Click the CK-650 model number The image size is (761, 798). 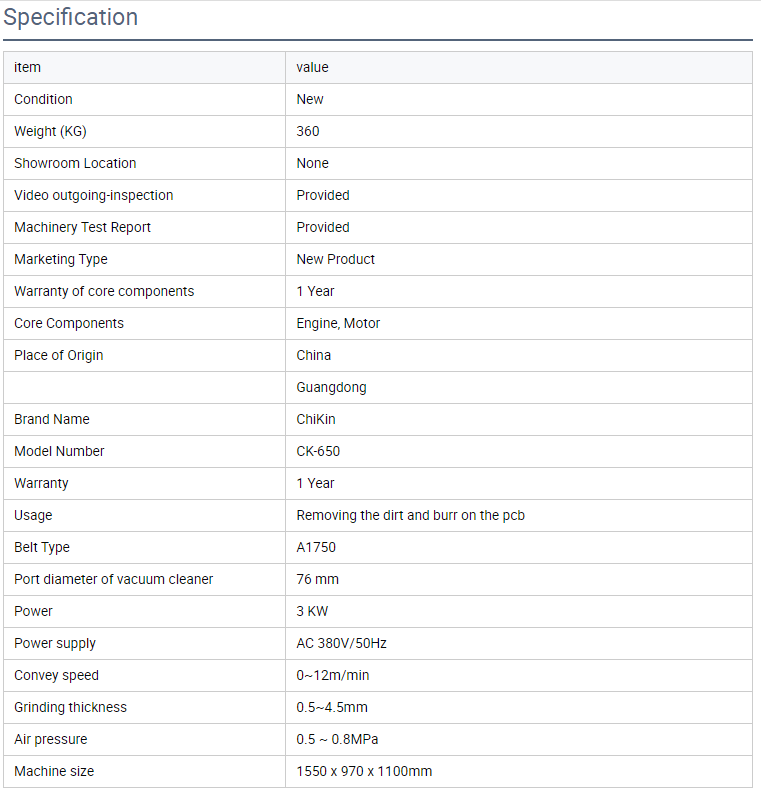pyautogui.click(x=318, y=451)
